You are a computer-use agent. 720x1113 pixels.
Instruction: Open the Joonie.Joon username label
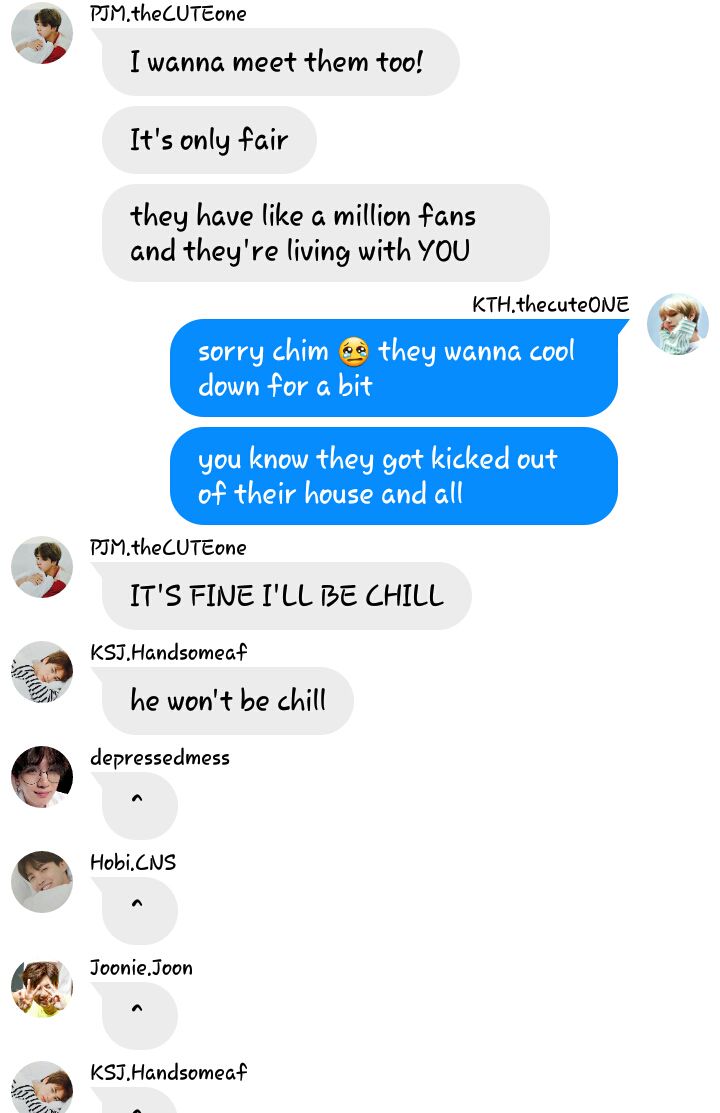141,967
